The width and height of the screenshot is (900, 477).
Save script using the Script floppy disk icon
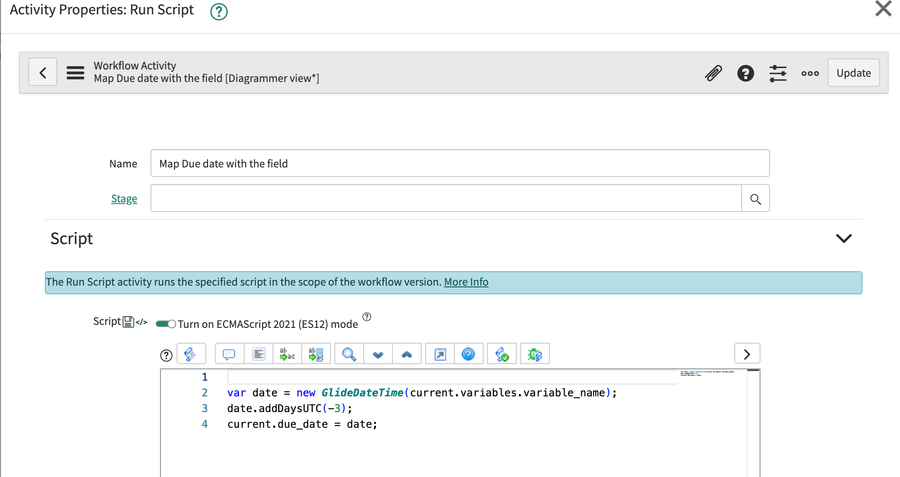(129, 322)
